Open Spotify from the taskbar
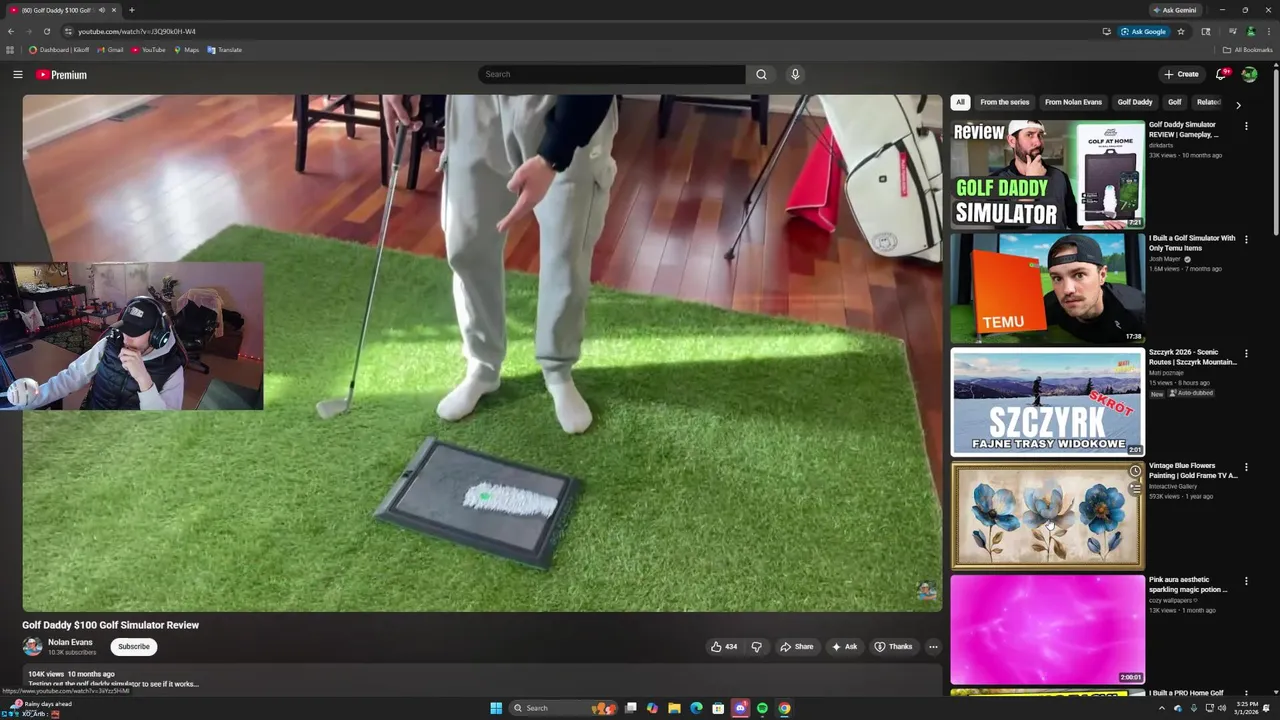 tap(762, 708)
